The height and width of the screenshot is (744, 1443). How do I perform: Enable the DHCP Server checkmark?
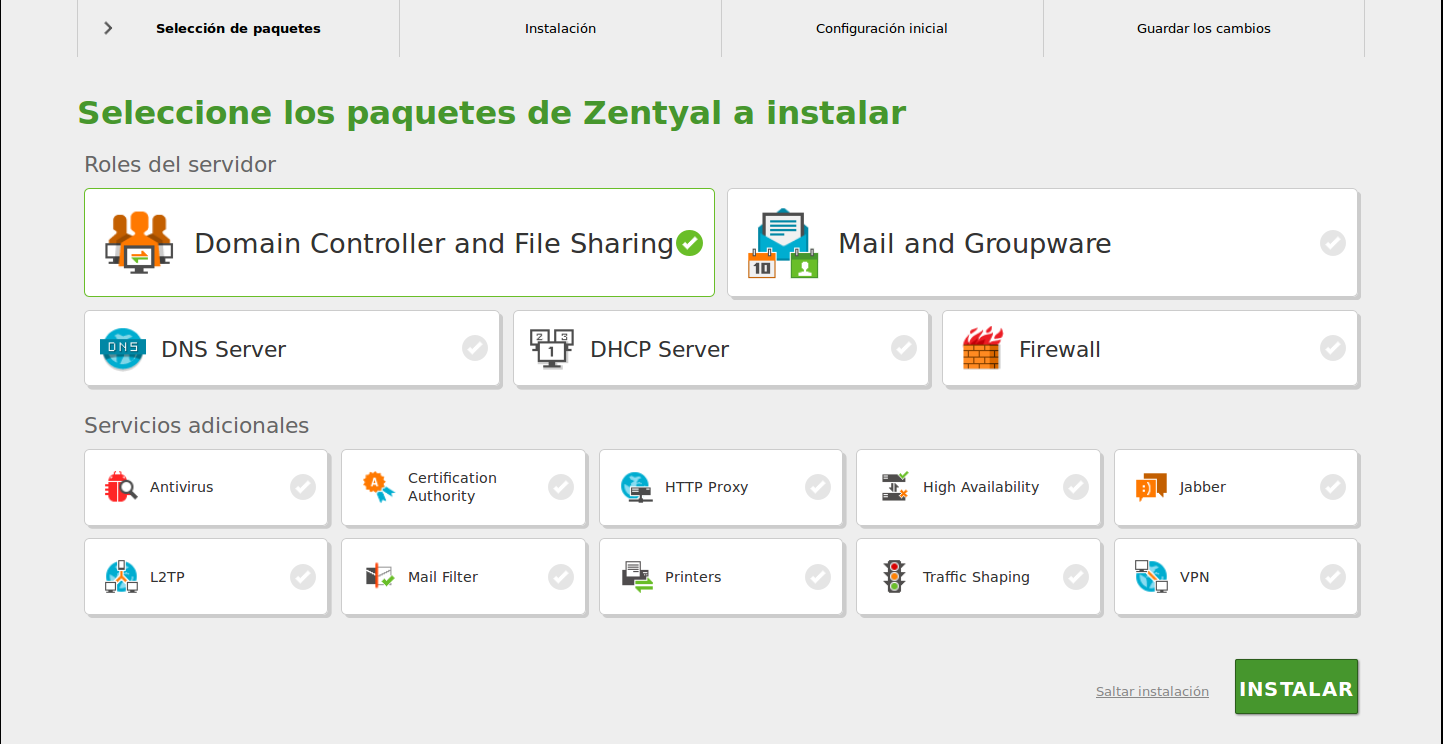point(904,348)
